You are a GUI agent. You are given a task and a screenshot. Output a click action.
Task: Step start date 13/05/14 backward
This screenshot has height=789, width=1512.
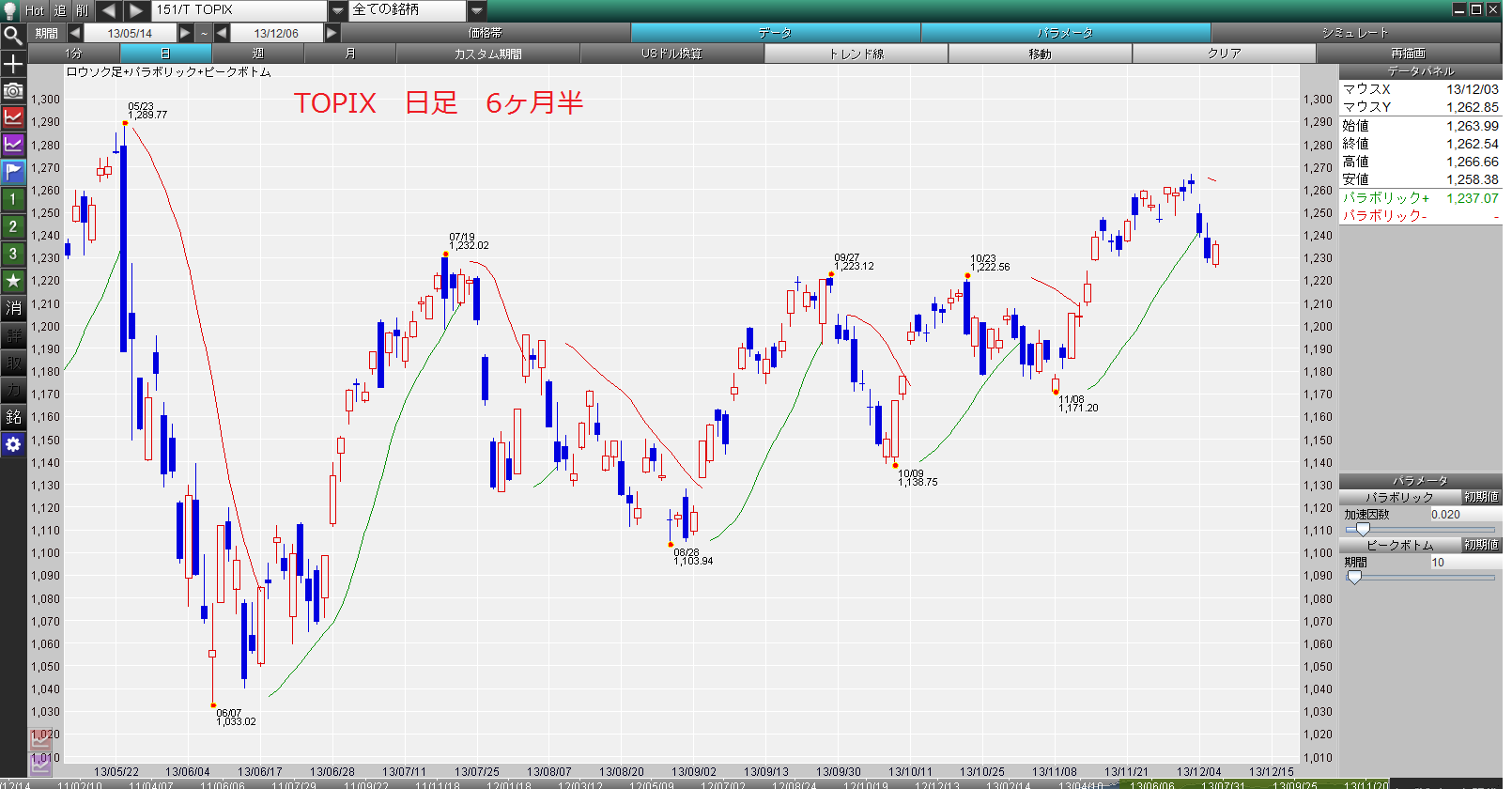(74, 33)
